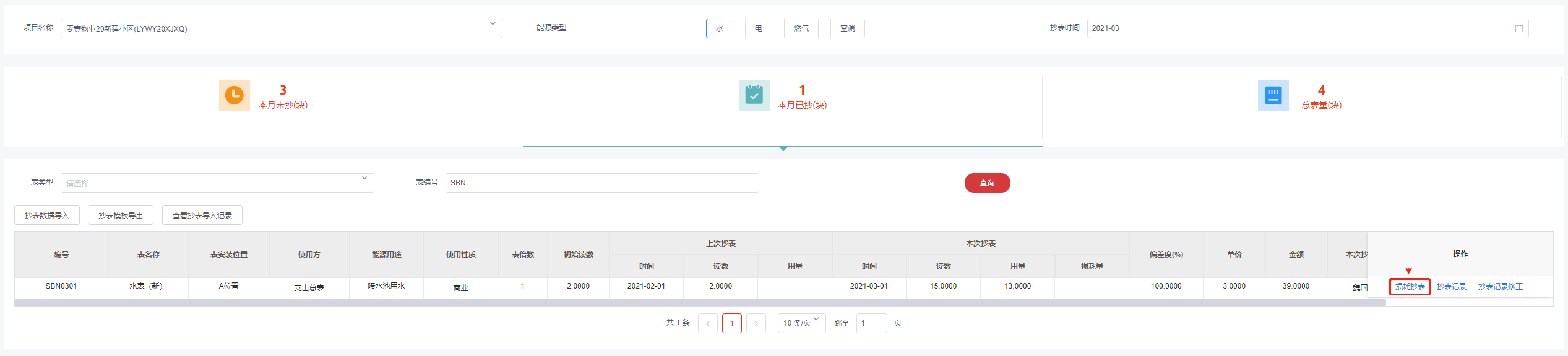Click the teal clipboard meters-read icon
This screenshot has width=1568, height=356.
[754, 95]
